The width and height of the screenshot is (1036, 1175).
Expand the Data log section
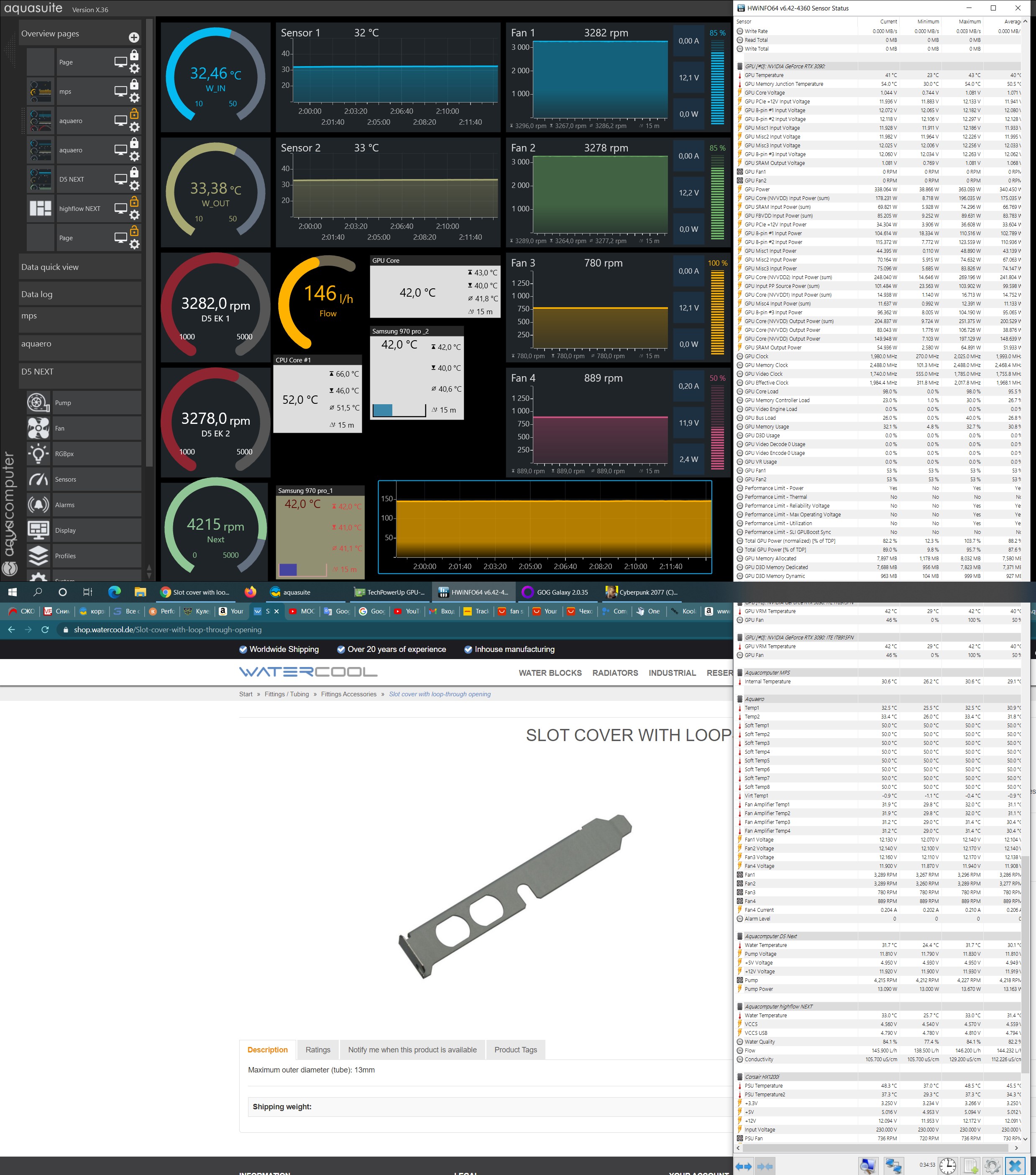(x=80, y=294)
